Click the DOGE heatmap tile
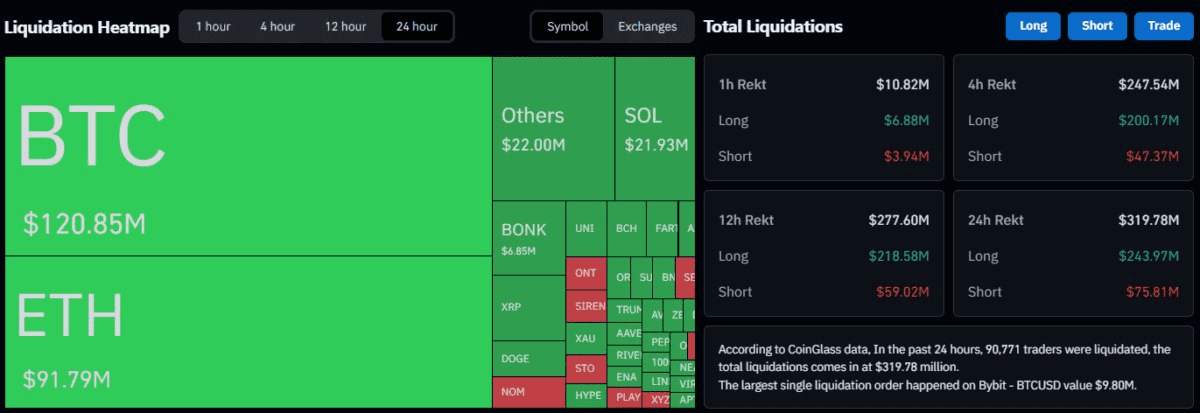 click(529, 358)
